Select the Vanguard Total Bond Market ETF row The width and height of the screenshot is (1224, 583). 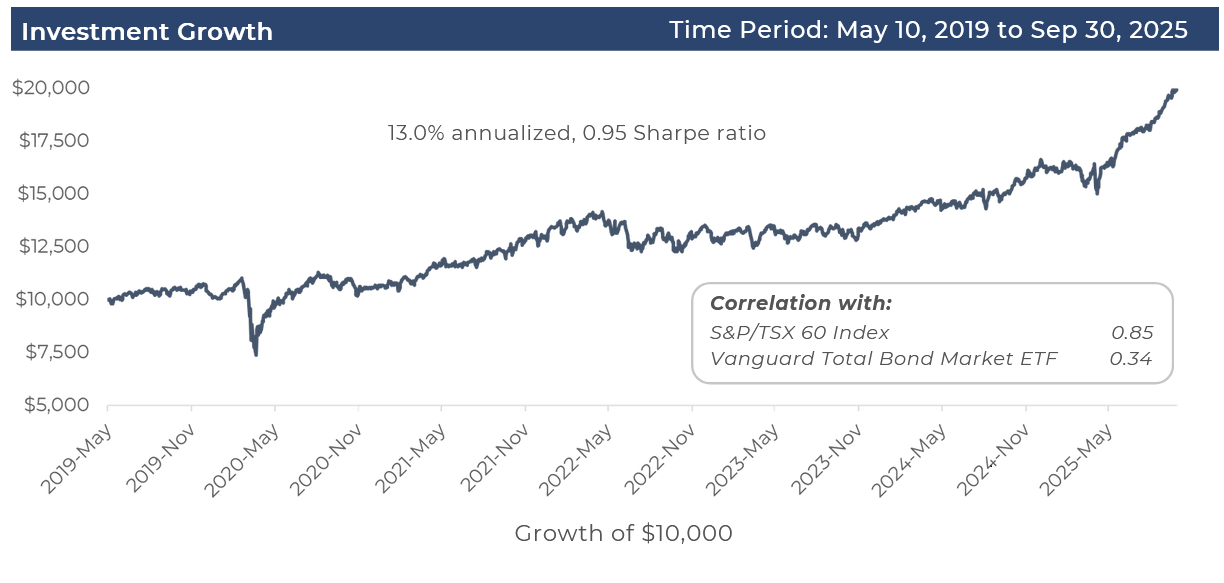[x=930, y=359]
